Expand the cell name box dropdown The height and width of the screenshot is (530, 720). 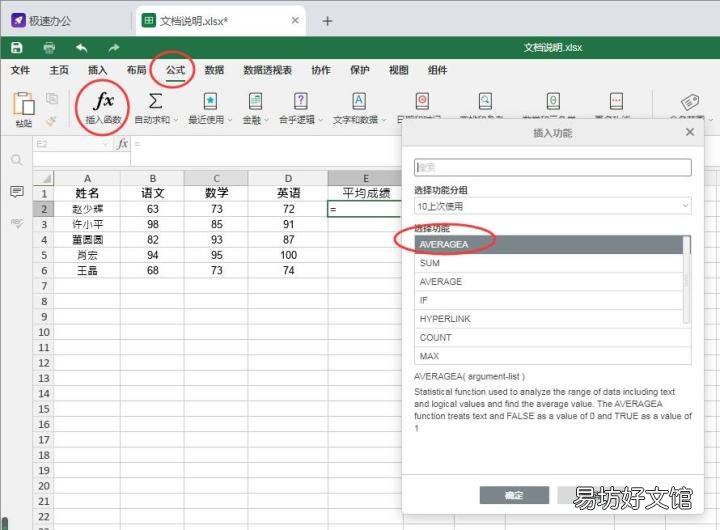(106, 144)
